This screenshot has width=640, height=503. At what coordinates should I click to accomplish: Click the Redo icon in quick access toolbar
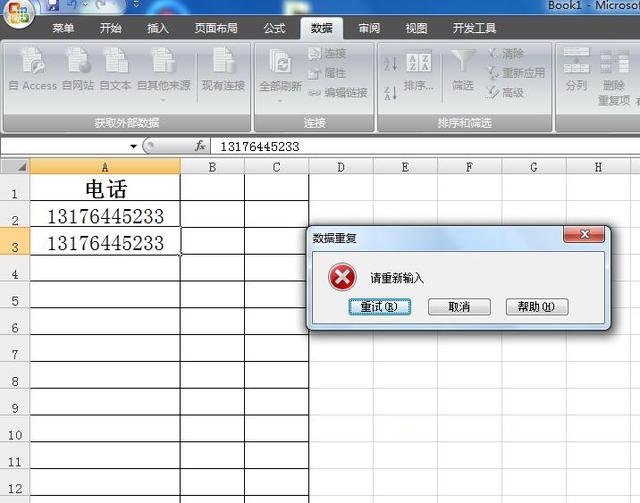[101, 4]
